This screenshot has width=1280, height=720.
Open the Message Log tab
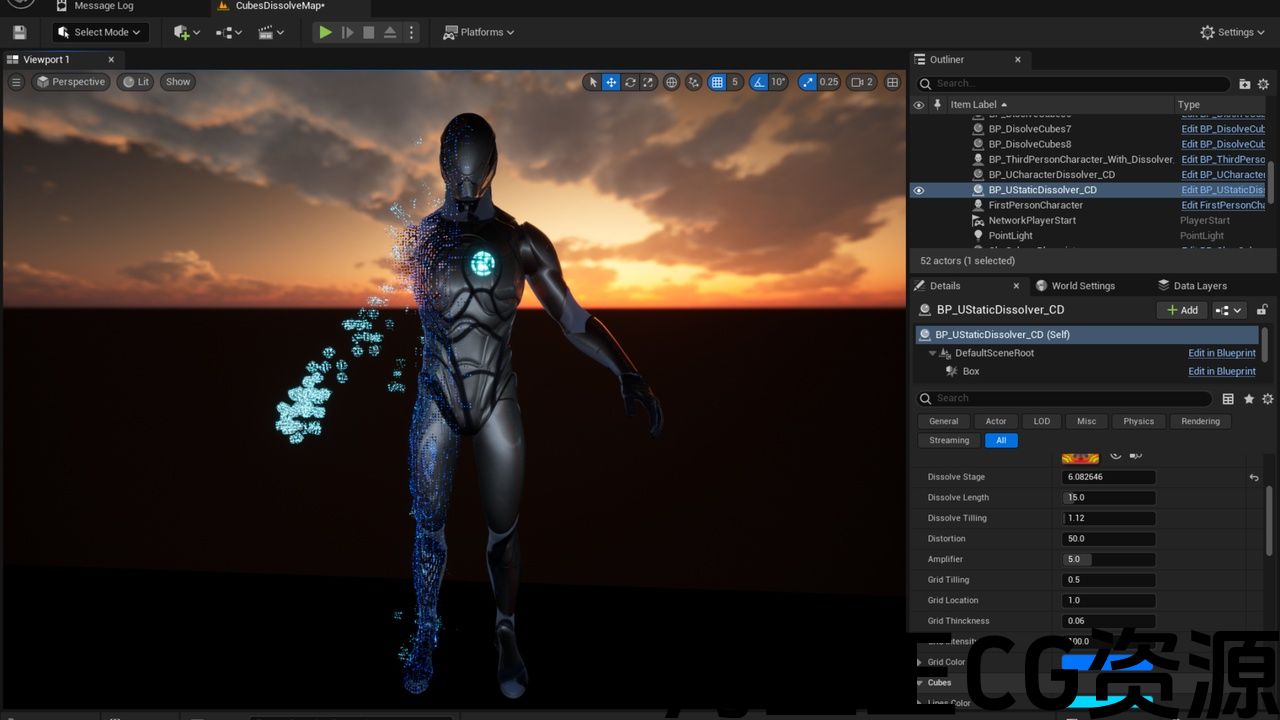[102, 6]
